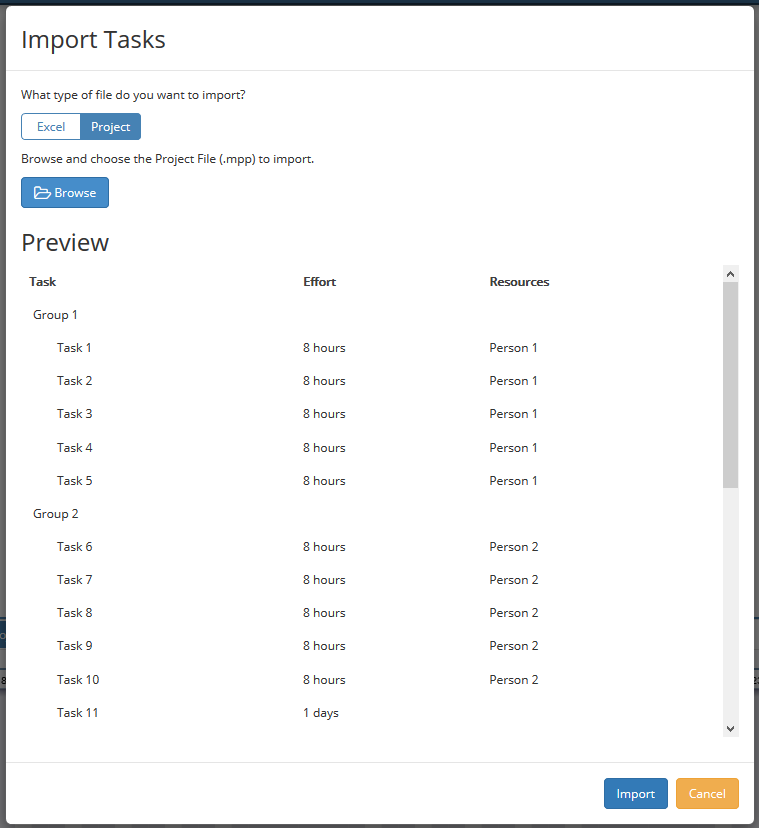Select the Task 7 row
Viewport: 759px width, 828px height.
(x=372, y=580)
